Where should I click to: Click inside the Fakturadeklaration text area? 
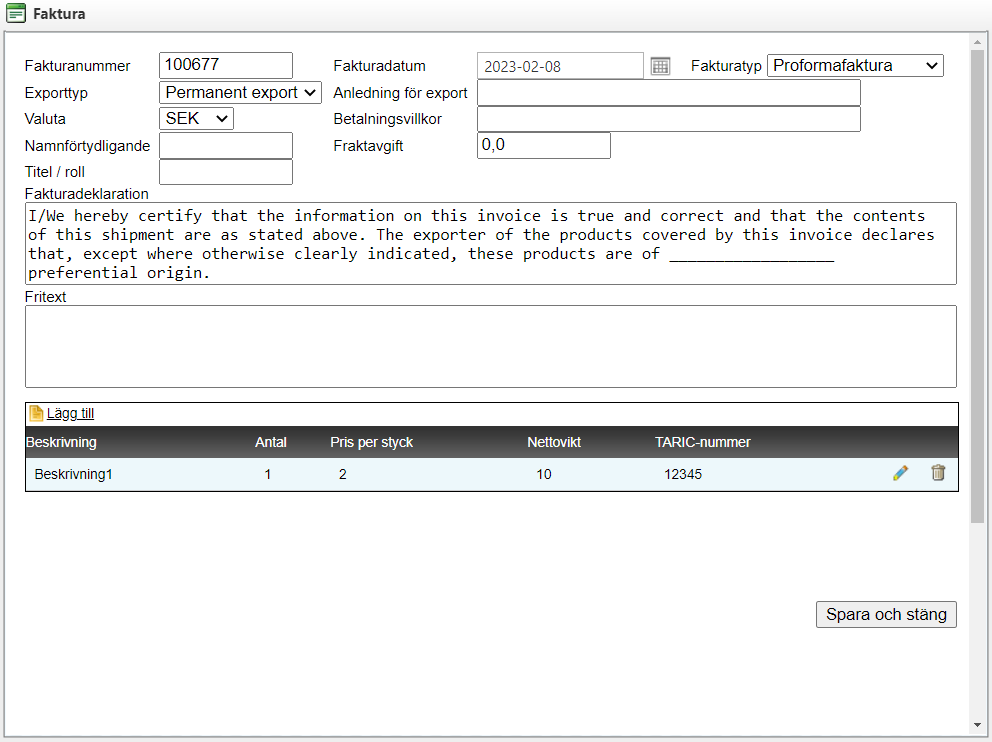(x=490, y=243)
